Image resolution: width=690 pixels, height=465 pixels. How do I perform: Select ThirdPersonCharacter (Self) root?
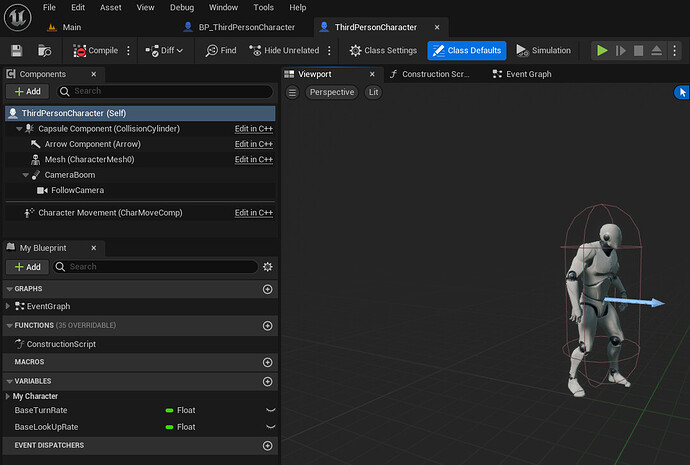[140, 113]
